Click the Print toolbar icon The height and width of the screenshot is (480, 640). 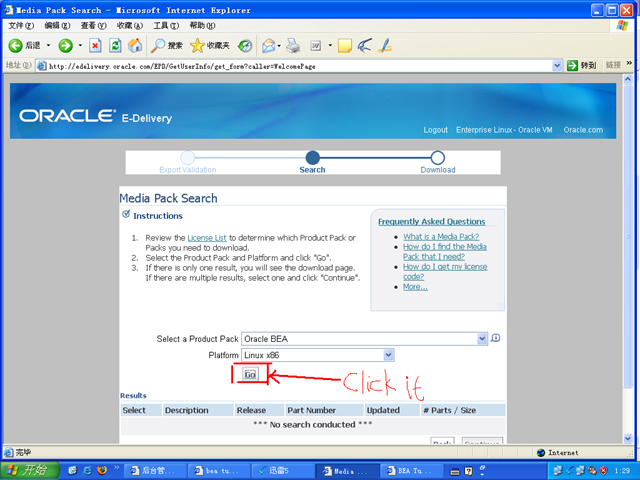pyautogui.click(x=293, y=45)
